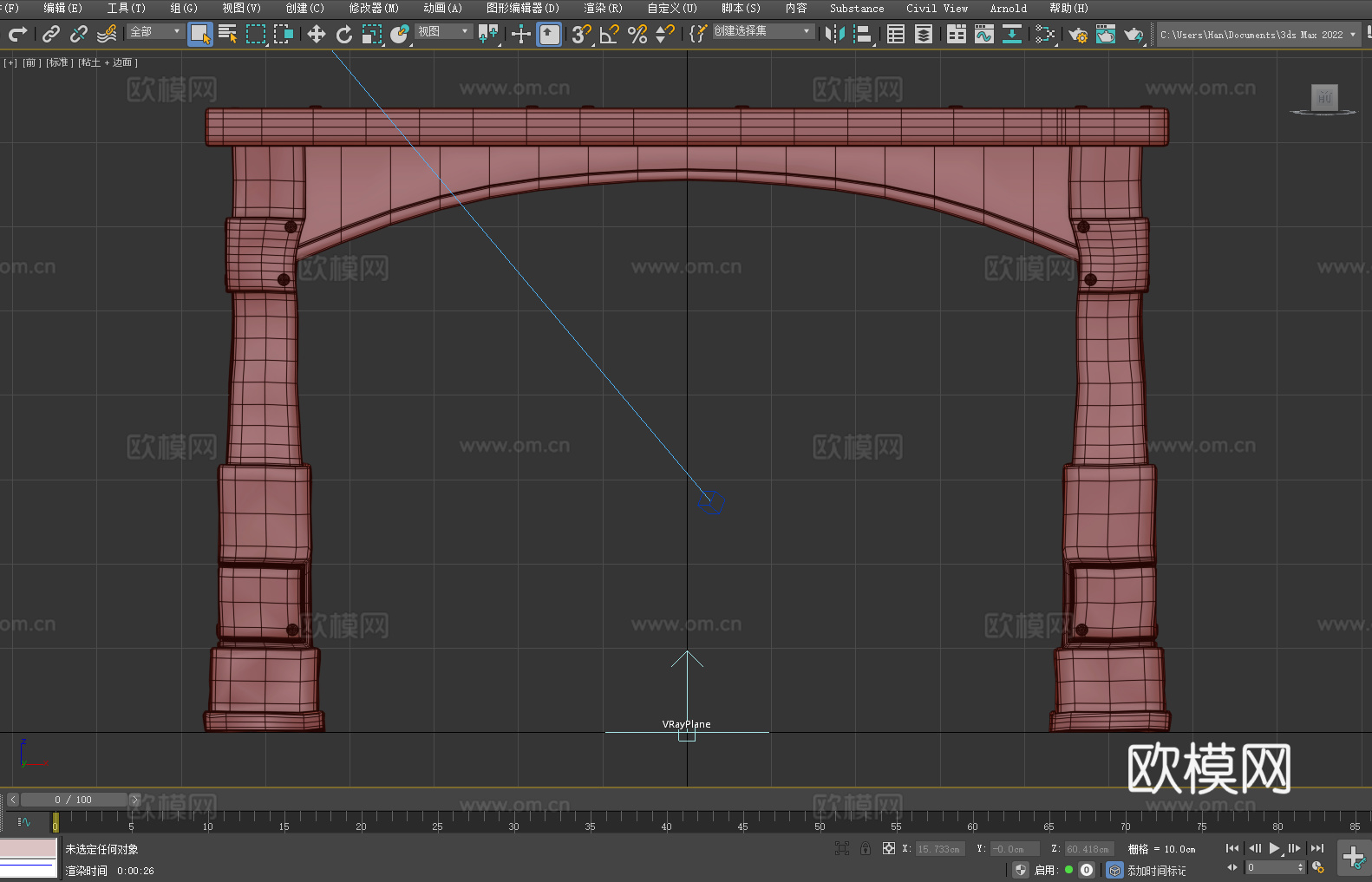Image resolution: width=1372 pixels, height=882 pixels.
Task: Click icon with teal download arrow
Action: (x=1012, y=34)
